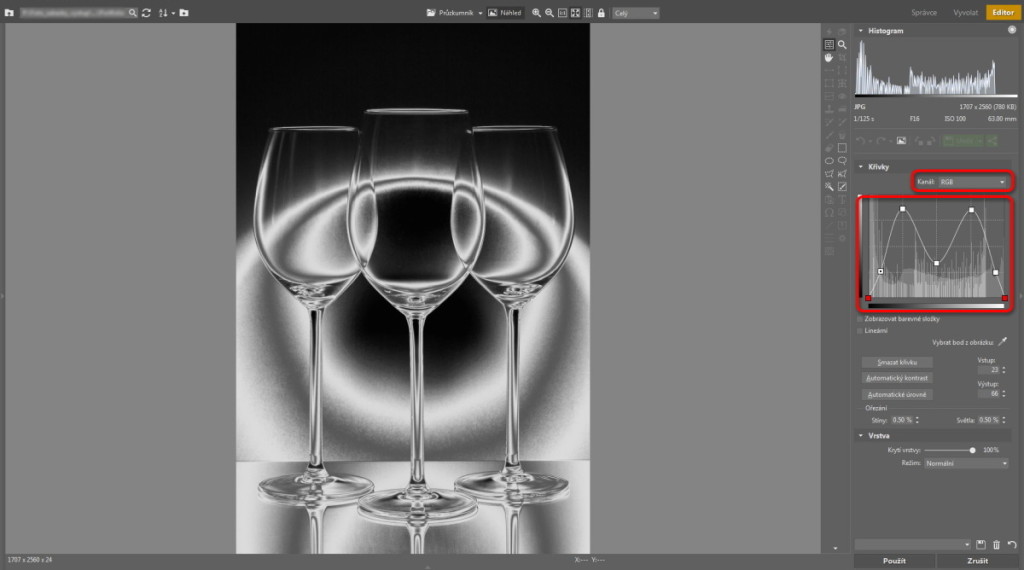
Task: Click the folder icon at far top left
Action: click(x=9, y=12)
